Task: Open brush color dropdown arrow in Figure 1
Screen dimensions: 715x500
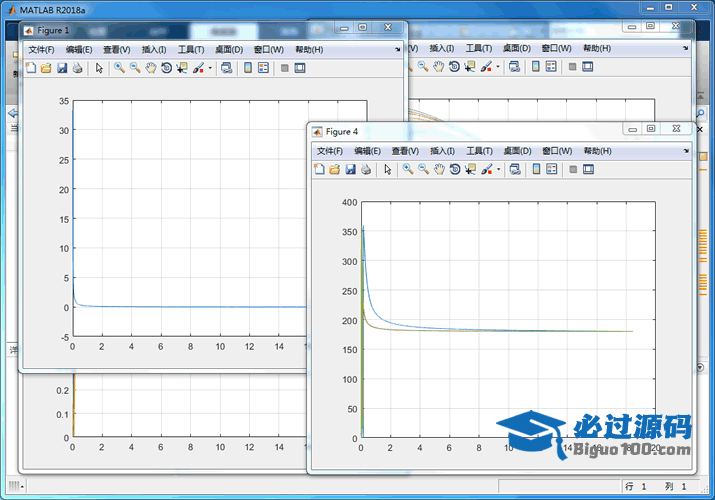Action: (210, 68)
